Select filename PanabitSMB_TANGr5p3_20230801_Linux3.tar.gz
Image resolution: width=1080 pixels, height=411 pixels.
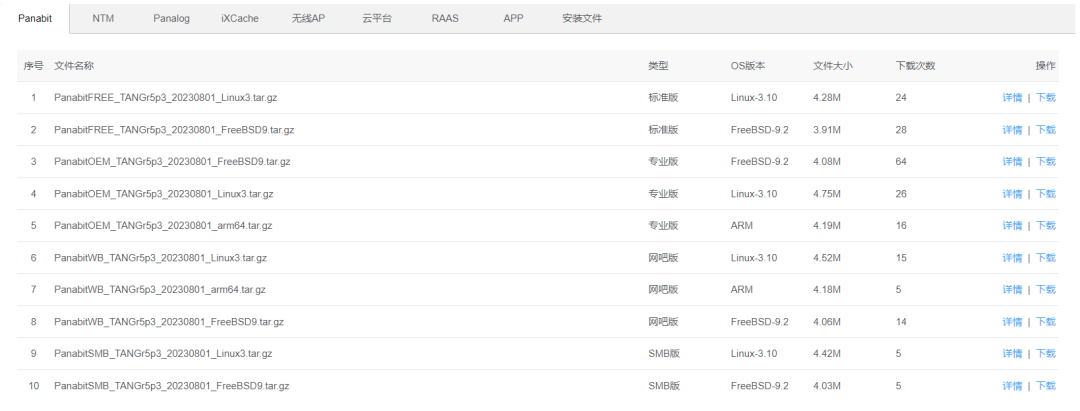tap(163, 354)
